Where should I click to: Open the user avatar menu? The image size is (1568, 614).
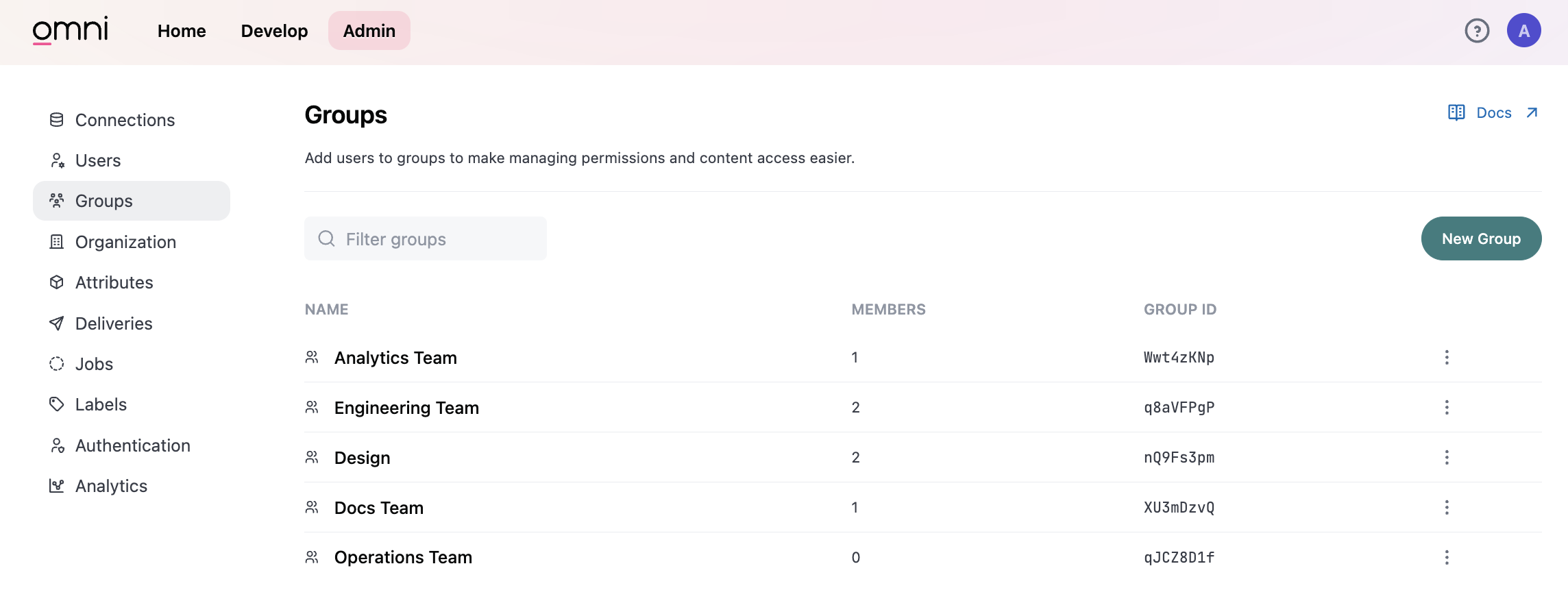1523,31
